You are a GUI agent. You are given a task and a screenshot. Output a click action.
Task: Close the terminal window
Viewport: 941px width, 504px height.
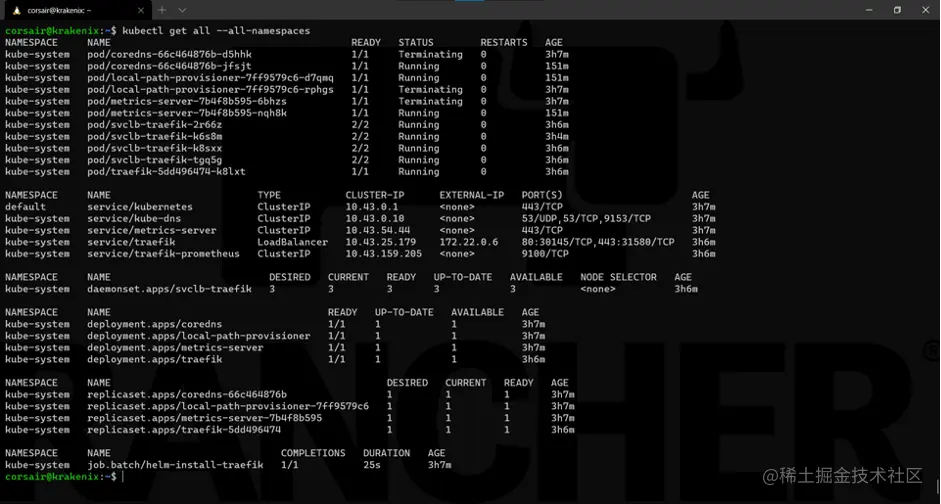[x=925, y=10]
